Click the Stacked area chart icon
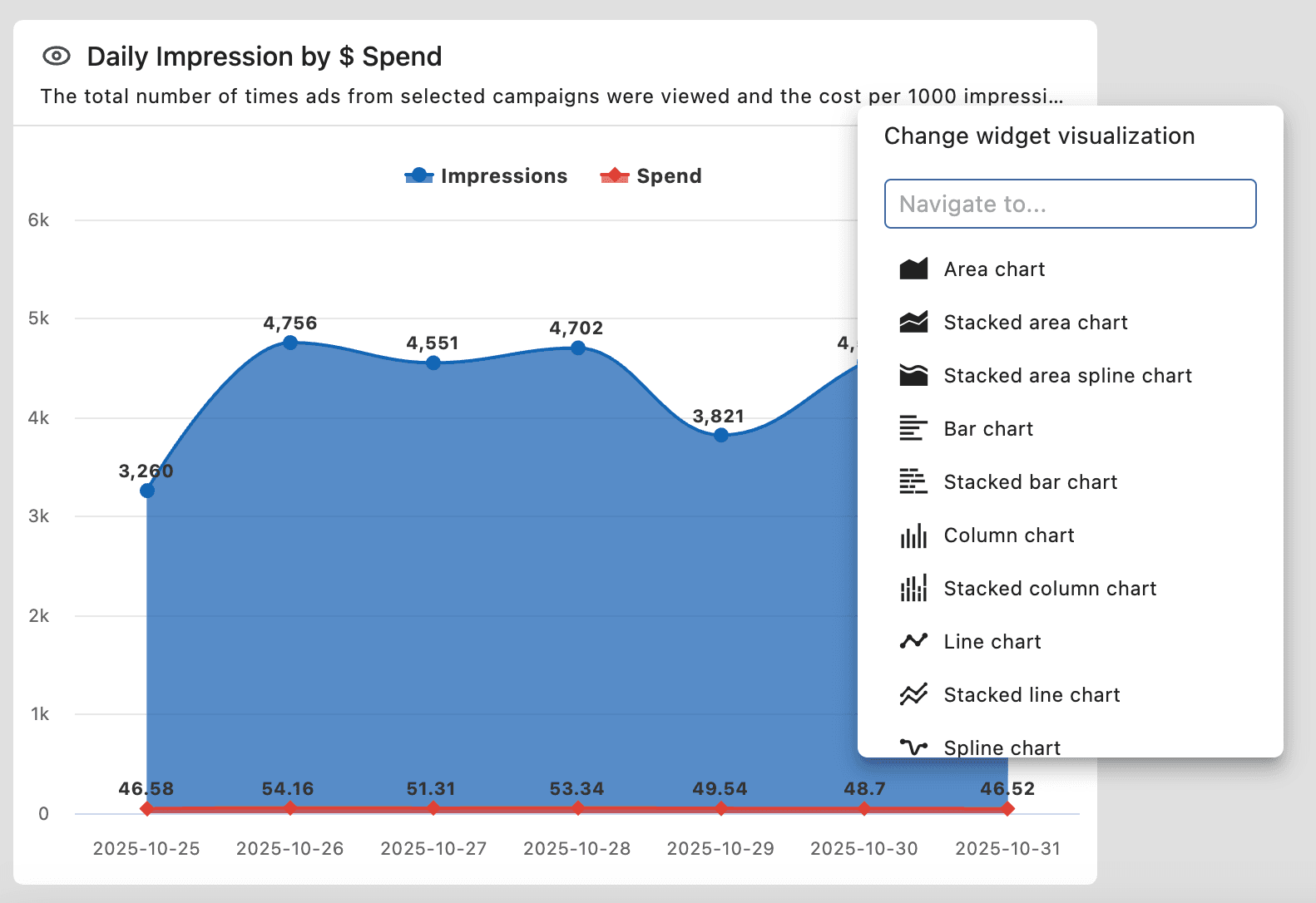1316x903 pixels. point(913,323)
